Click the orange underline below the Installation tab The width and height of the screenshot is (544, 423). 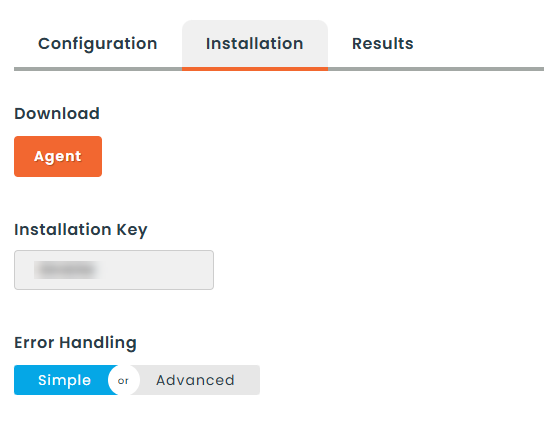tap(255, 69)
